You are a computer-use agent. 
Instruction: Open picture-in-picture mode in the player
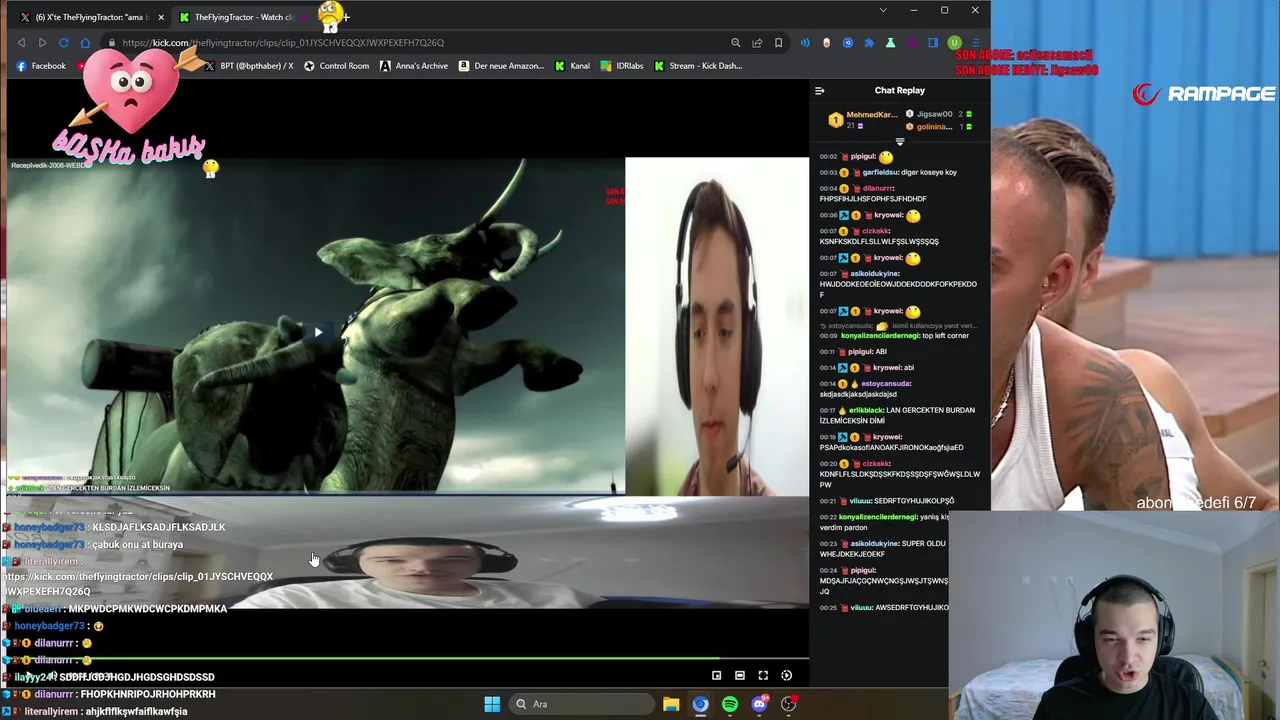pos(716,676)
